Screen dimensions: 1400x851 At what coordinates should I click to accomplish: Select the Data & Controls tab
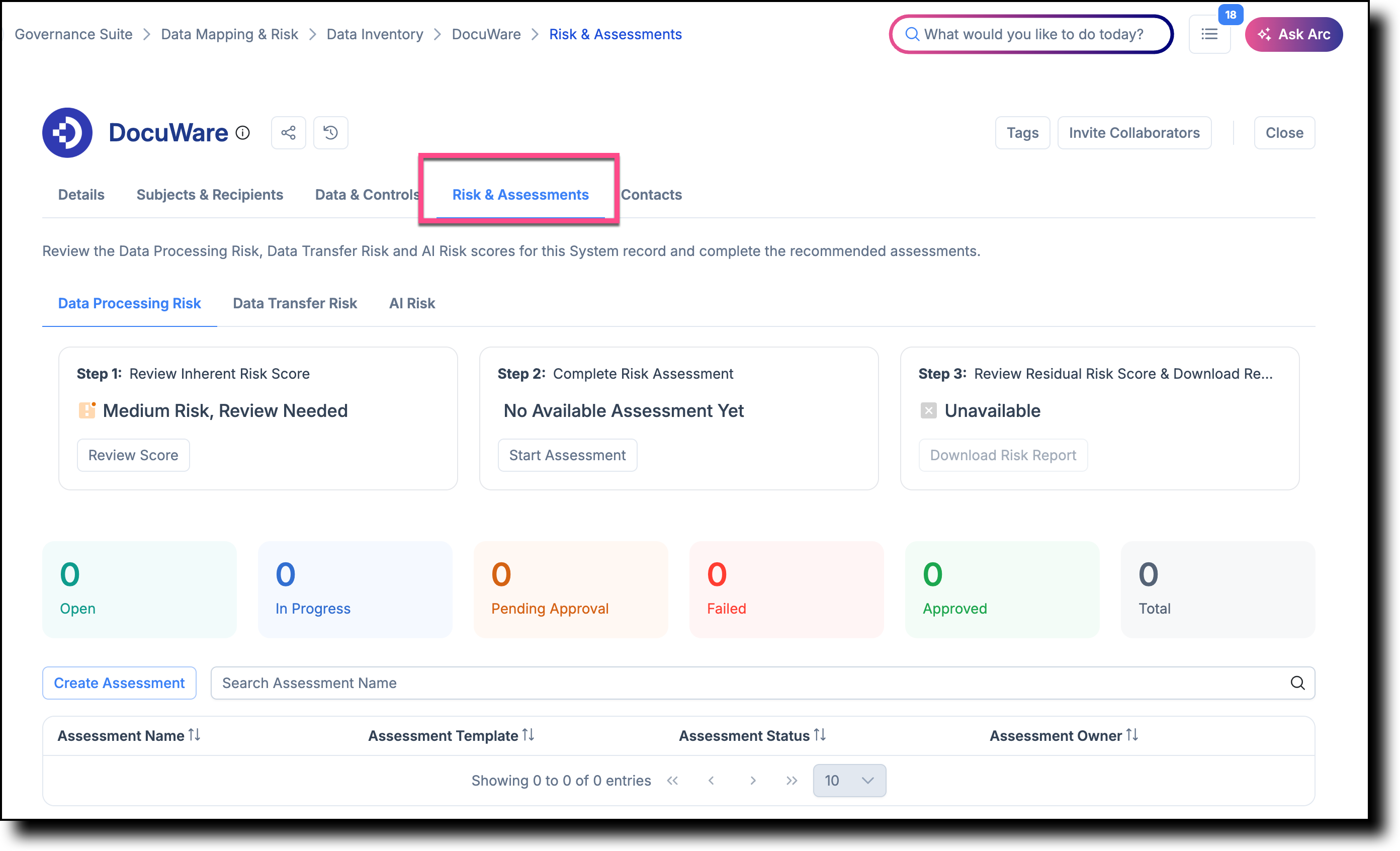tap(368, 195)
